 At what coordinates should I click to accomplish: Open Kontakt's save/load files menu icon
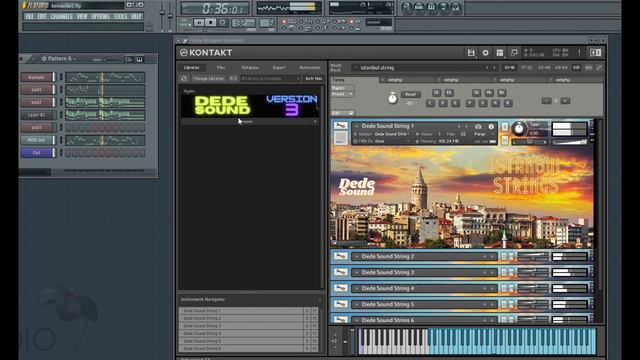point(471,53)
